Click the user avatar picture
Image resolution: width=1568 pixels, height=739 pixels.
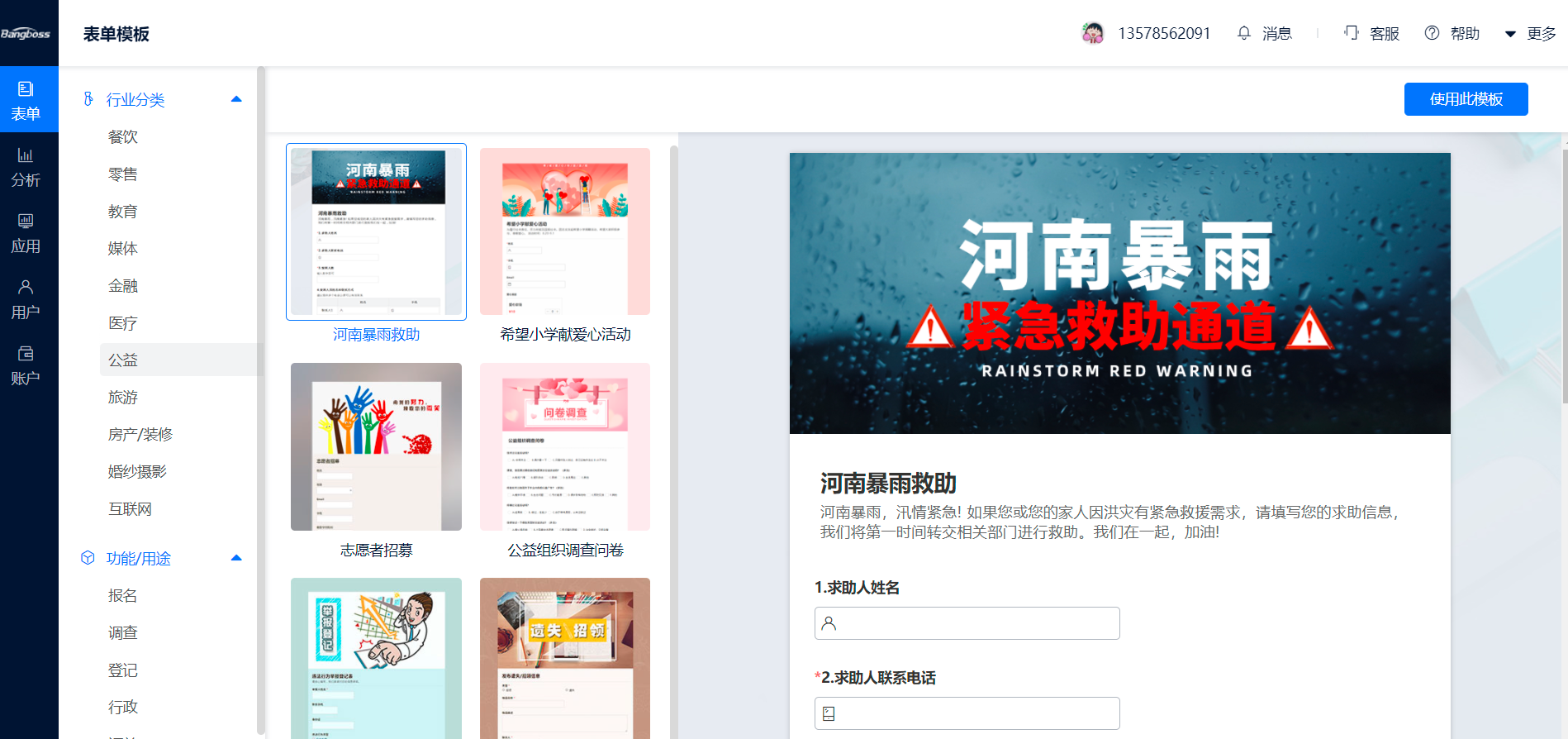(x=1093, y=33)
